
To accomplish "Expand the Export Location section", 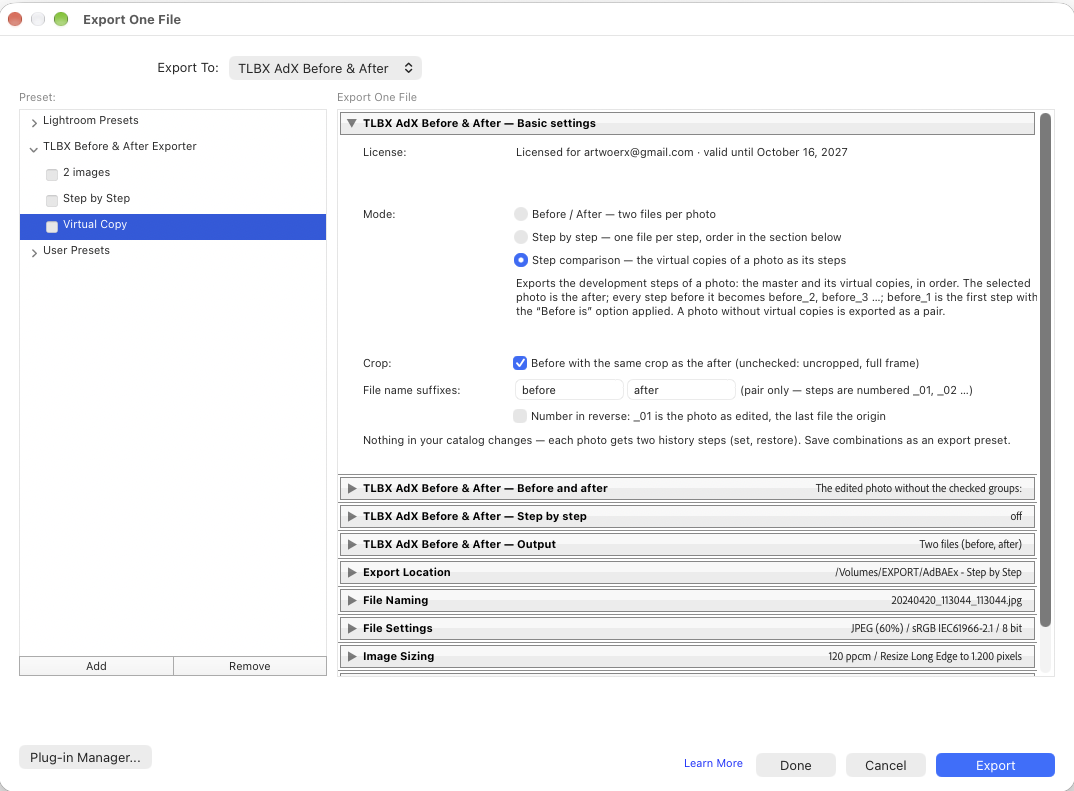I will pos(352,573).
